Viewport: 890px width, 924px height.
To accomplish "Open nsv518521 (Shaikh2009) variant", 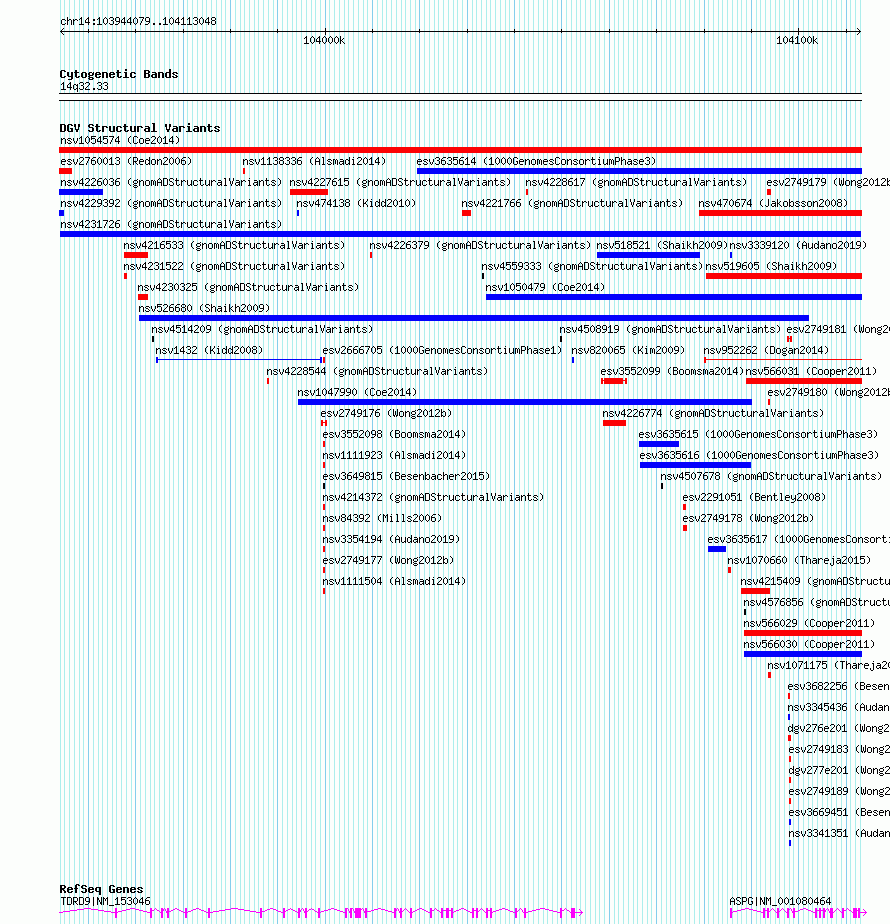I will (x=662, y=245).
